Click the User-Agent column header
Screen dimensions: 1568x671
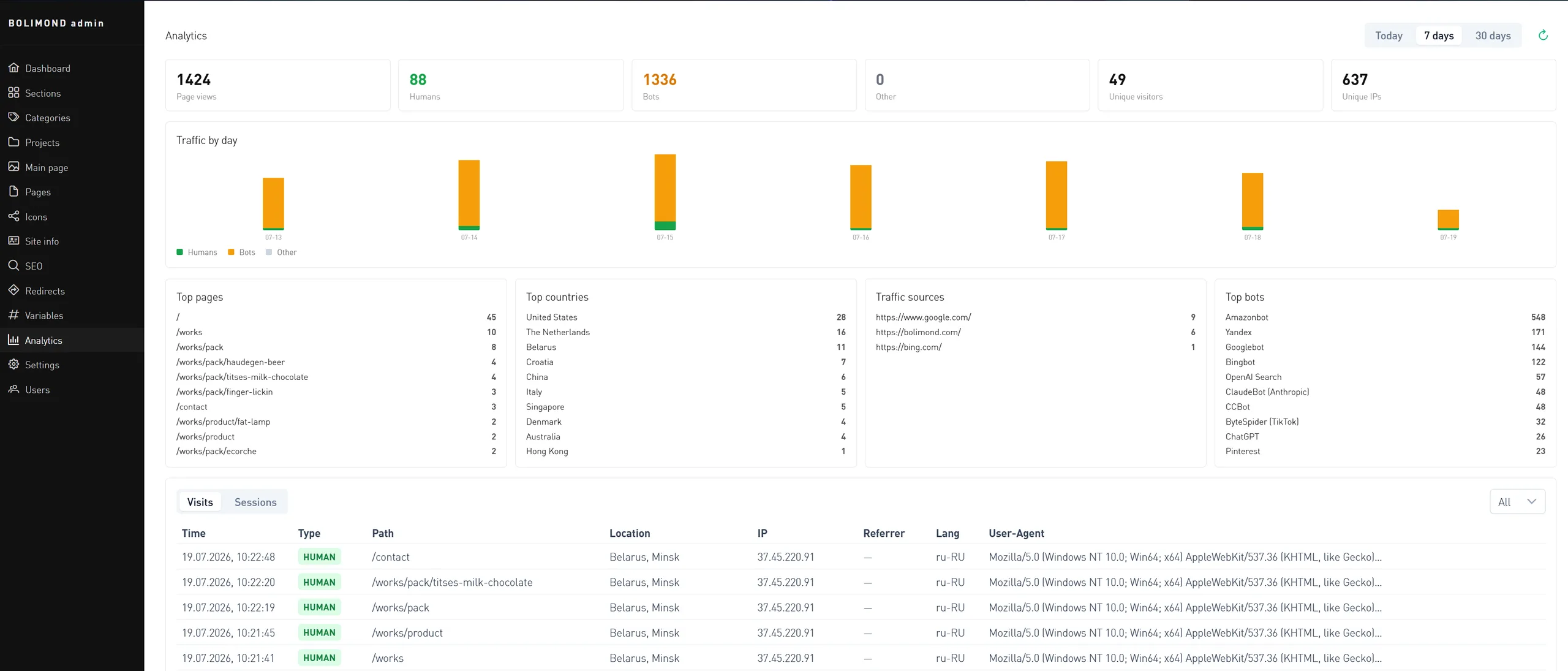click(1016, 533)
